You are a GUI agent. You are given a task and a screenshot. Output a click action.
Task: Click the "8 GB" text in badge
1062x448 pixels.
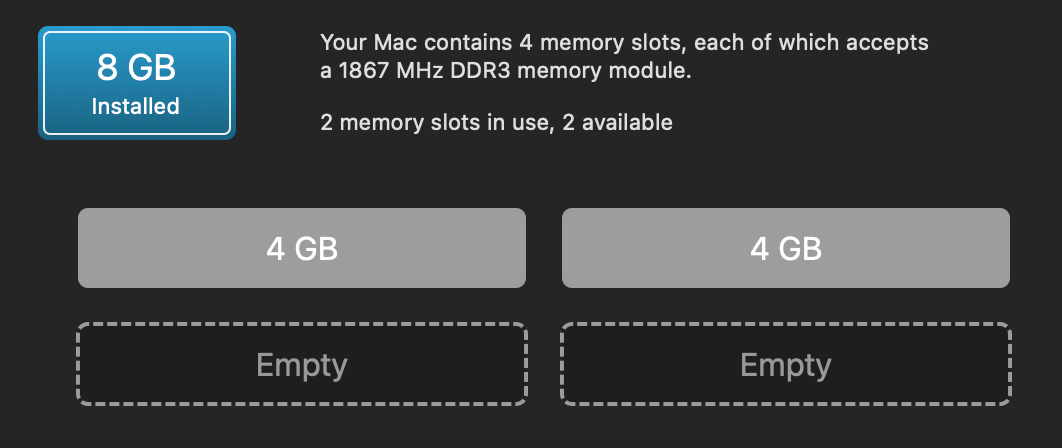(137, 67)
